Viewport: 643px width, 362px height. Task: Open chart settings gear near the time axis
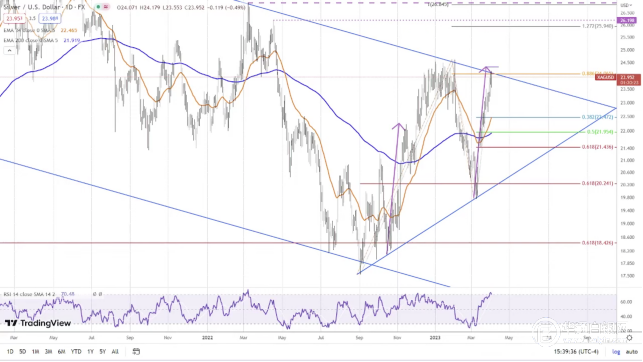tap(629, 338)
